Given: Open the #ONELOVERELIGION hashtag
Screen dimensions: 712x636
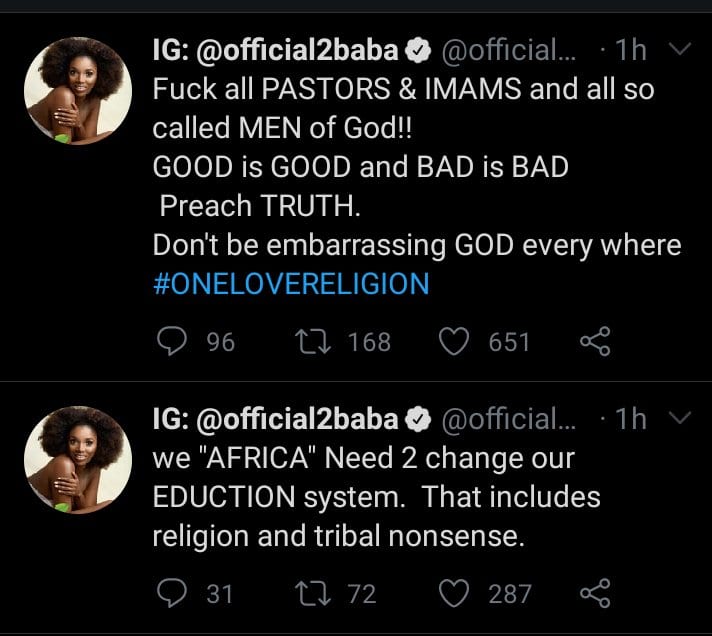Looking at the screenshot, I should point(291,284).
